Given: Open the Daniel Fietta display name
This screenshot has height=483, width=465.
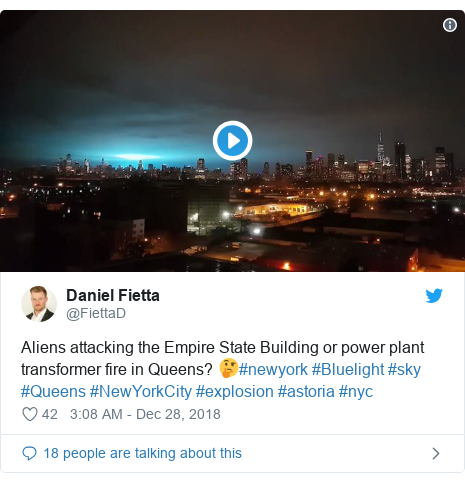Looking at the screenshot, I should click(113, 295).
